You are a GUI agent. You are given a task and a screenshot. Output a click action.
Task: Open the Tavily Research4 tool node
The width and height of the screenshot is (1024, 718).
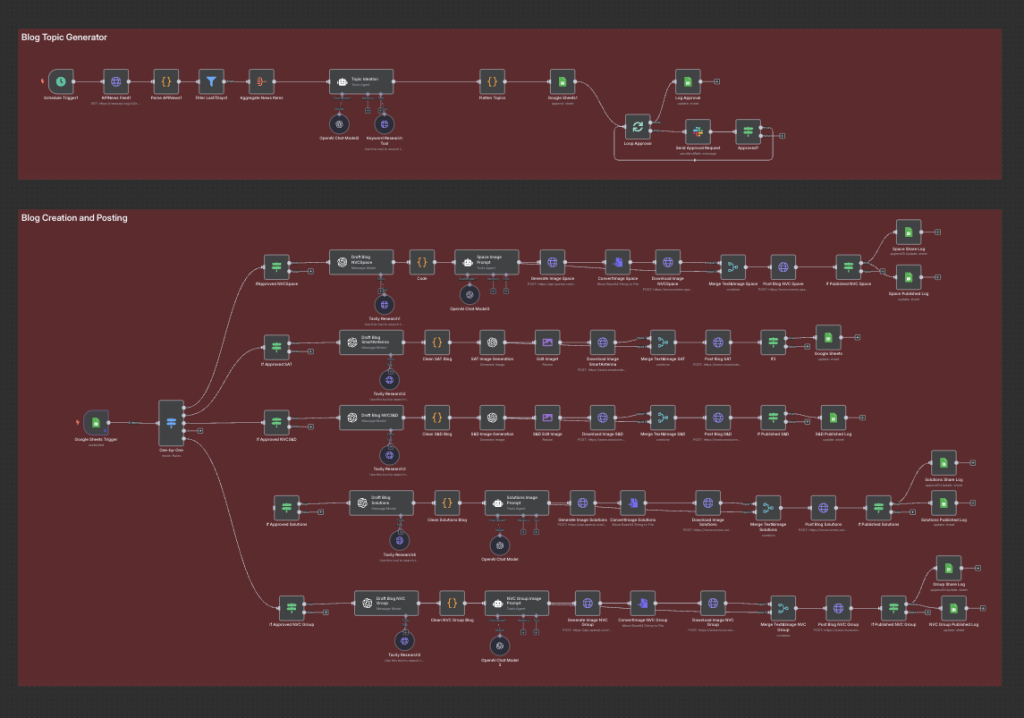[x=399, y=540]
